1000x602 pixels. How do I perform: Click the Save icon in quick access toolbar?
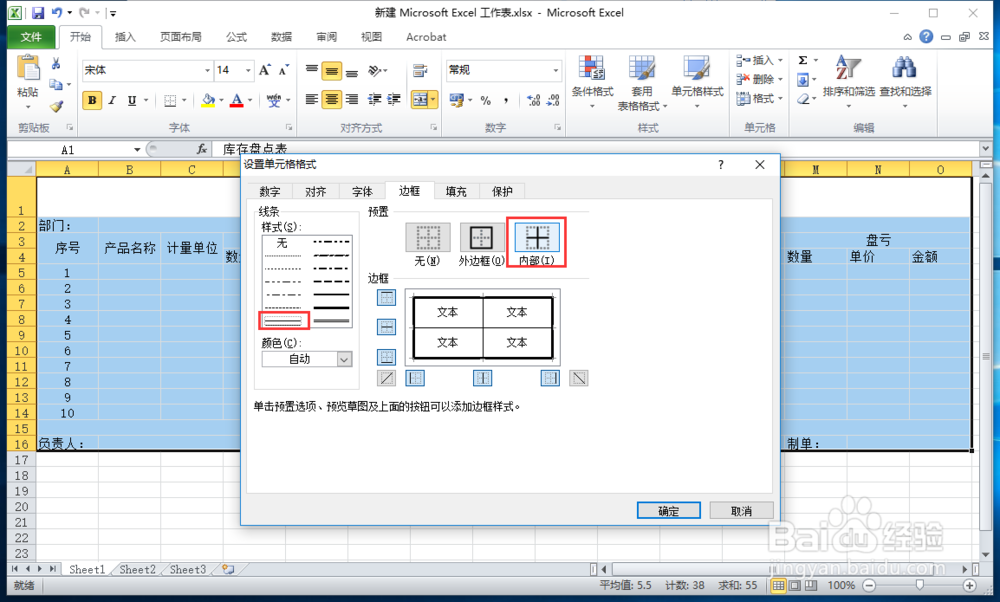pos(38,13)
